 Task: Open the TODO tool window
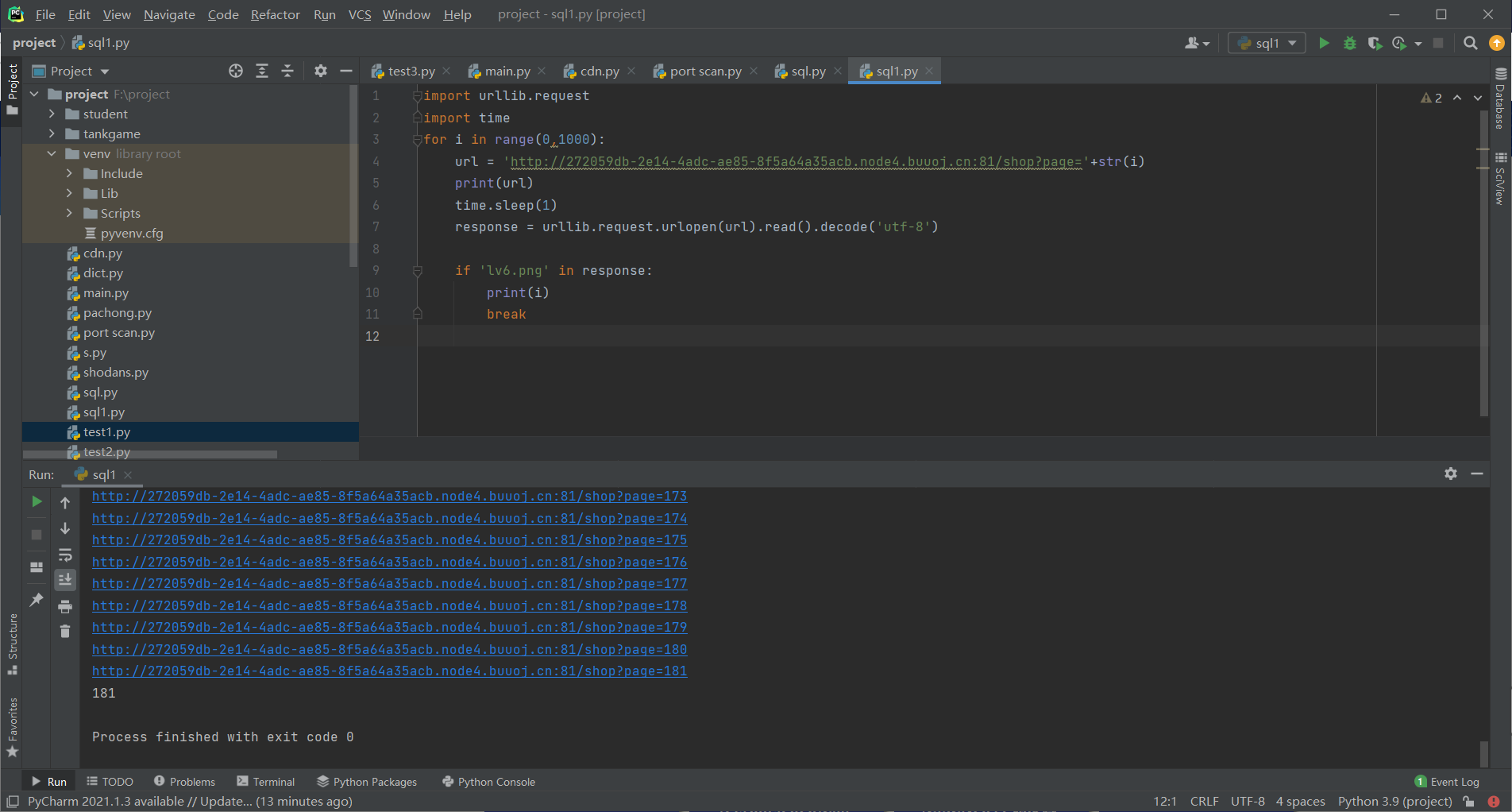tap(110, 782)
